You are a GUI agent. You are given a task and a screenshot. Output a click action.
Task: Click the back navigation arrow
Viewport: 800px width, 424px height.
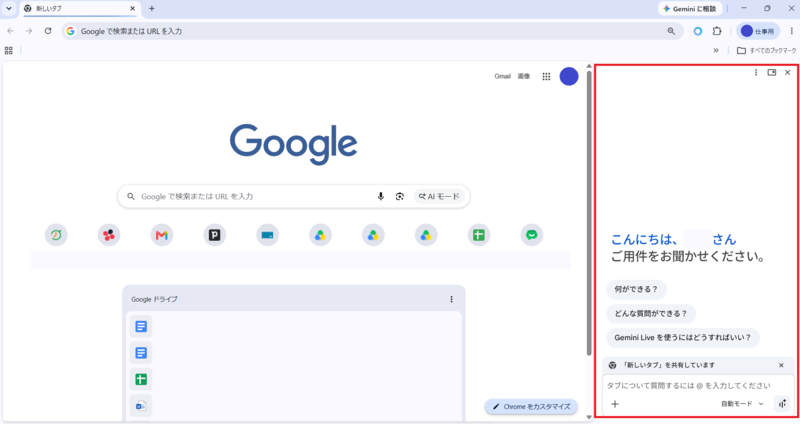pos(11,31)
